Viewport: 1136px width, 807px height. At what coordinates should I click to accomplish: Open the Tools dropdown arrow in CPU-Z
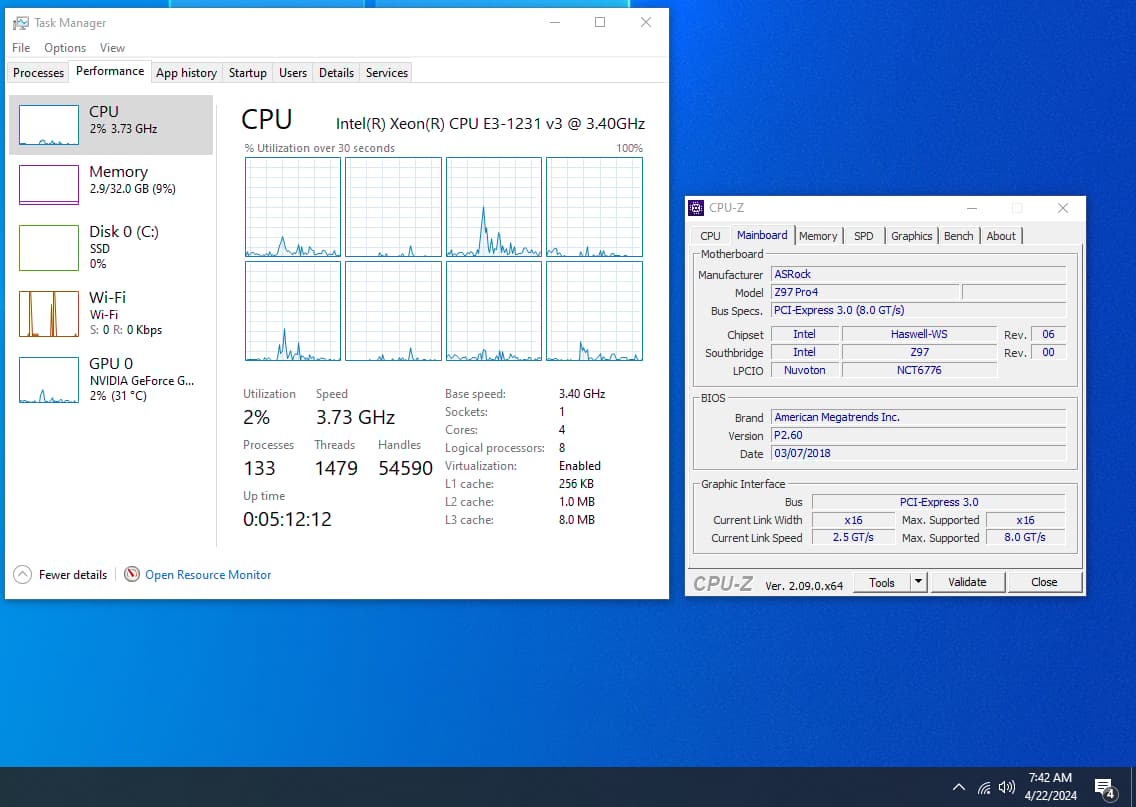pyautogui.click(x=919, y=582)
